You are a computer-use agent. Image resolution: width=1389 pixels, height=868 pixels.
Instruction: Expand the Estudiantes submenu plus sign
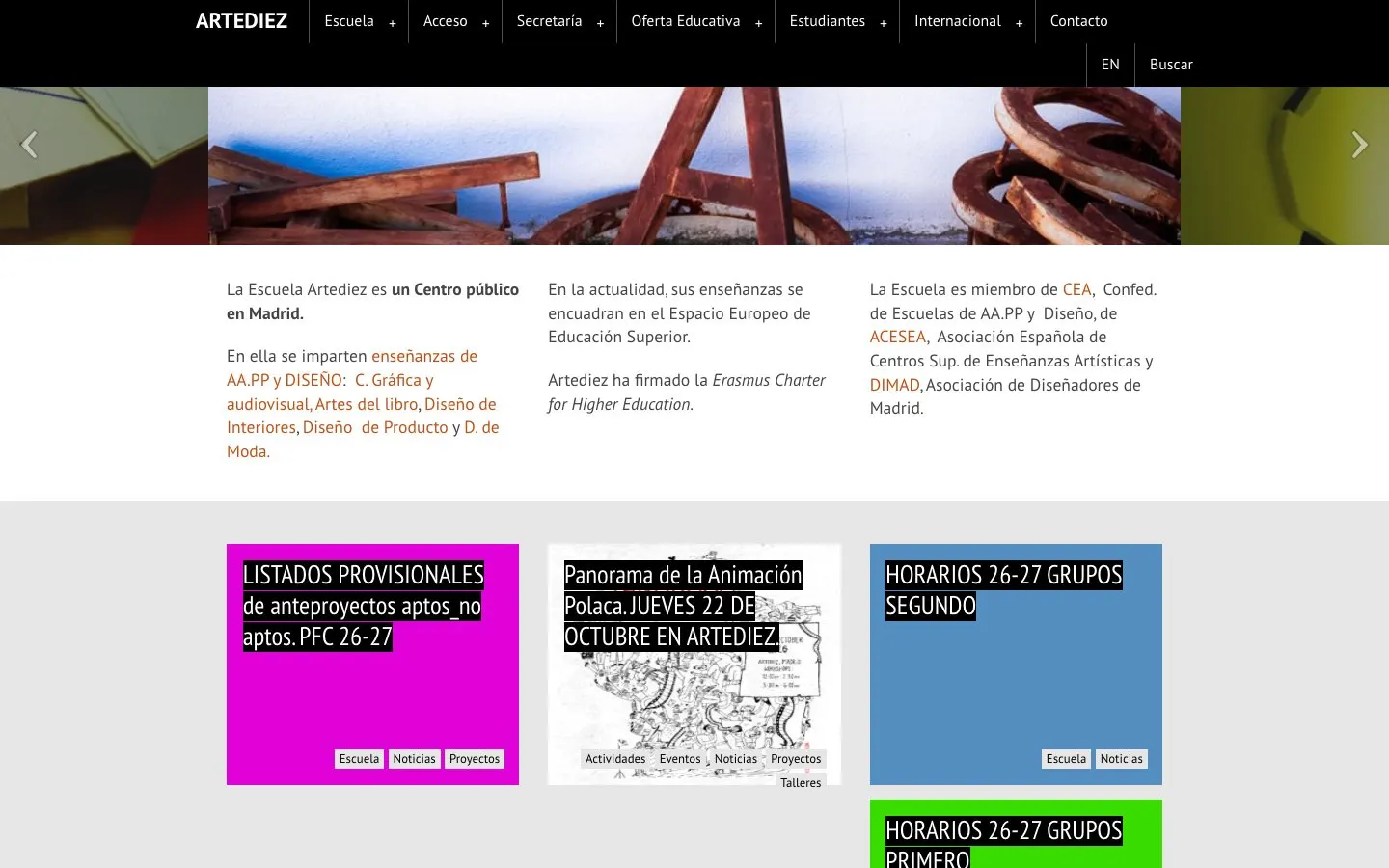pyautogui.click(x=883, y=23)
